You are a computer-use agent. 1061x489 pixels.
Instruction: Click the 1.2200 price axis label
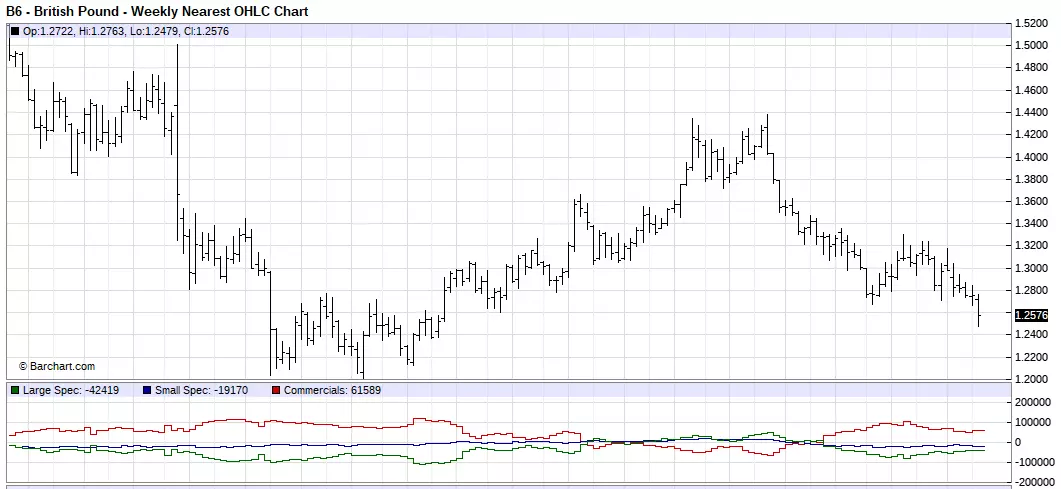(1031, 357)
